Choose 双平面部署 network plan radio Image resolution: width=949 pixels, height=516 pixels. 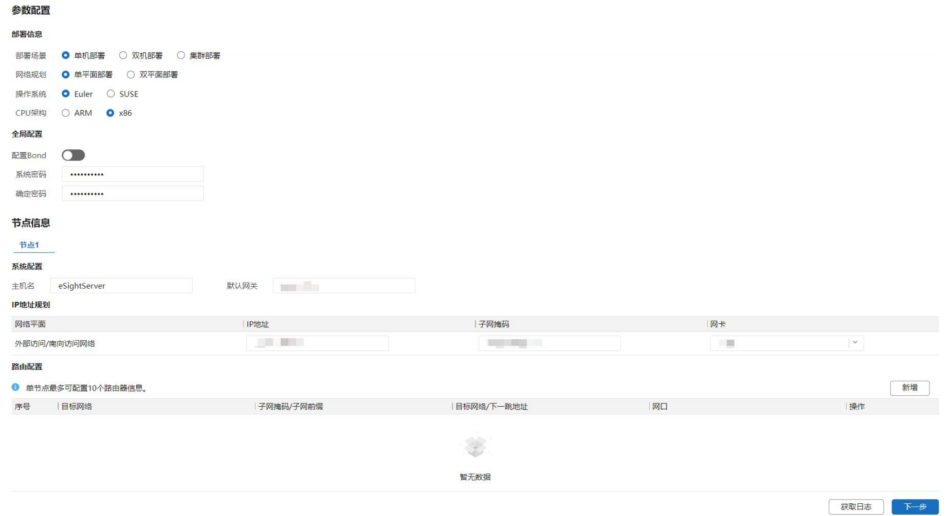coord(131,74)
